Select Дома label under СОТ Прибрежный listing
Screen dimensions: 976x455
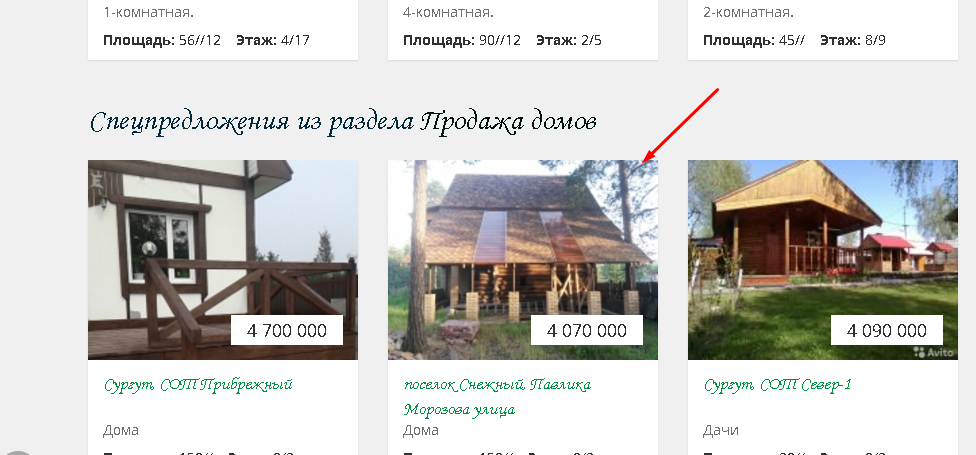pos(121,430)
